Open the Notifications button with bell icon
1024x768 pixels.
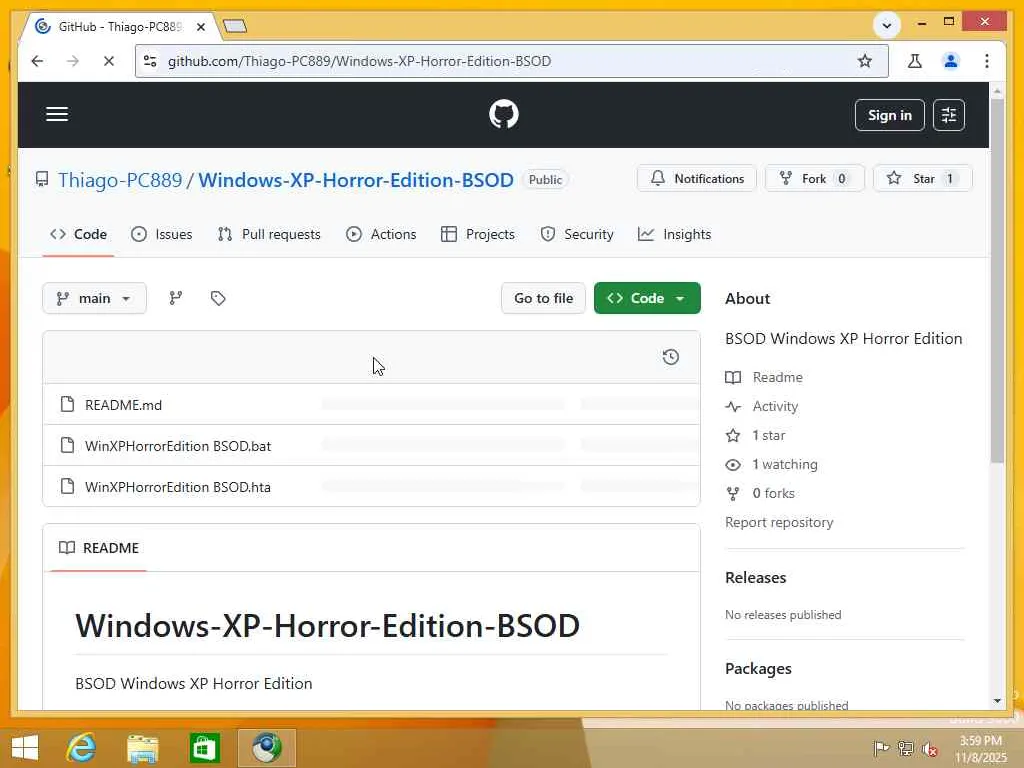coord(696,178)
